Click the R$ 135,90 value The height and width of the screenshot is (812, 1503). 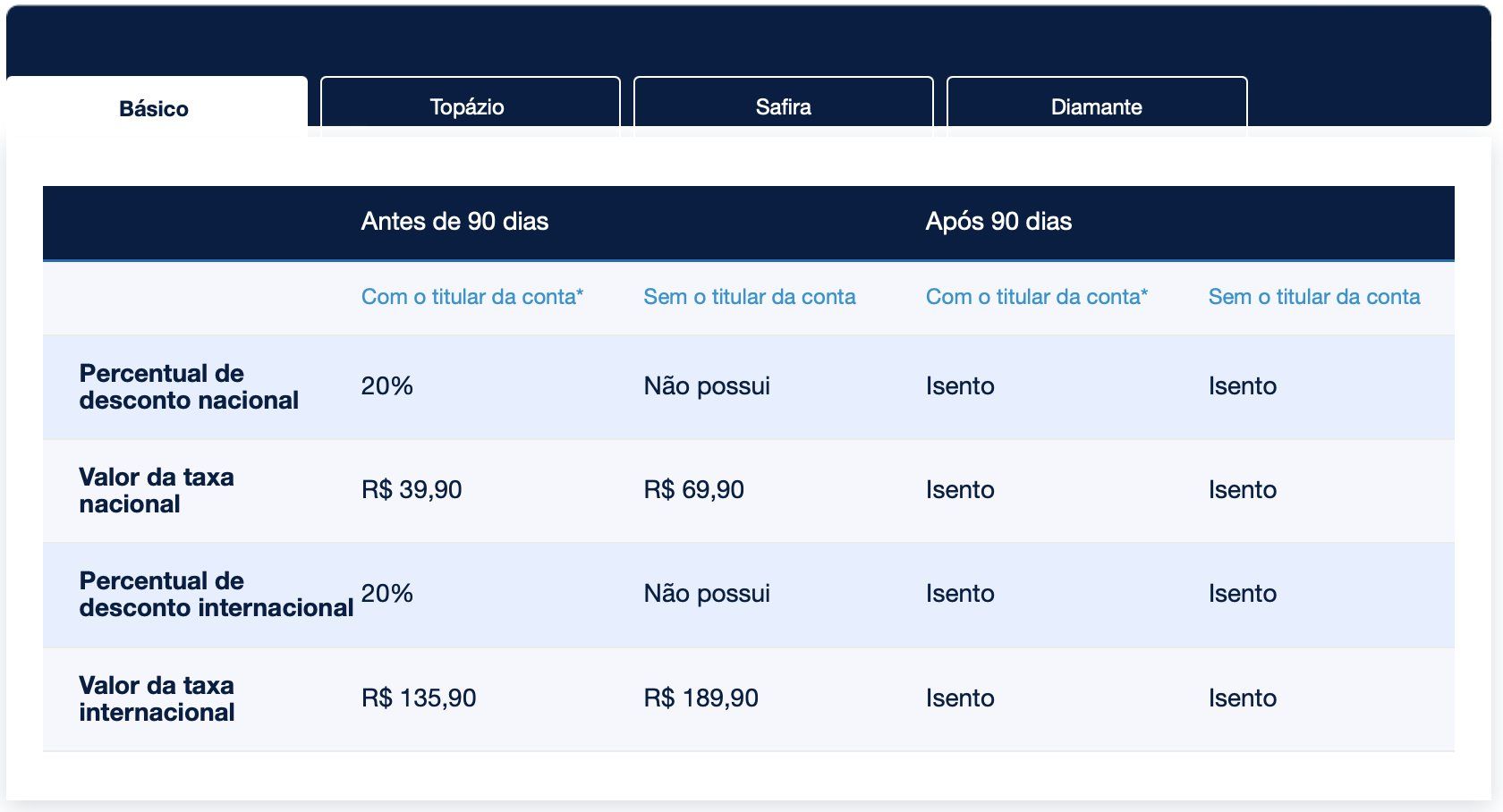pos(419,698)
